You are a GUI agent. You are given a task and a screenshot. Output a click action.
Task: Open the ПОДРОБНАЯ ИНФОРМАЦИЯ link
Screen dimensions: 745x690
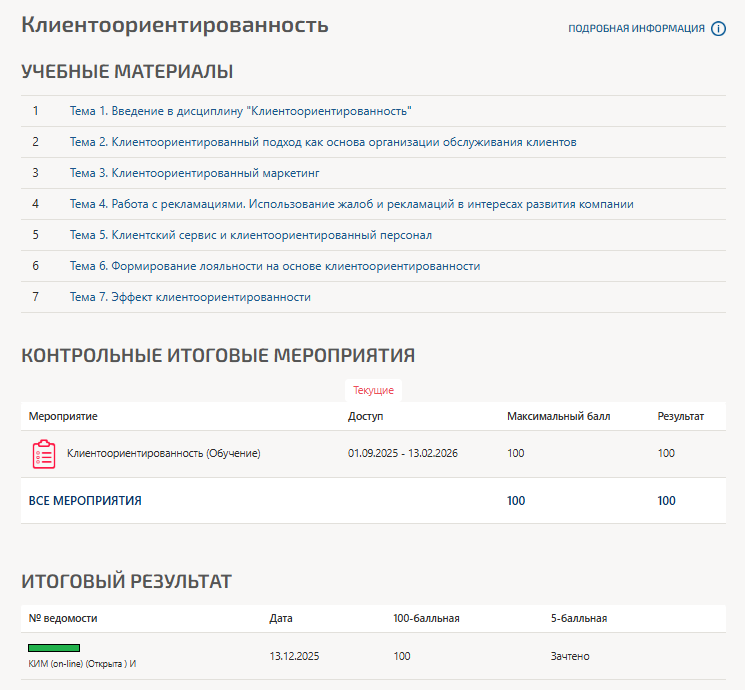point(636,29)
